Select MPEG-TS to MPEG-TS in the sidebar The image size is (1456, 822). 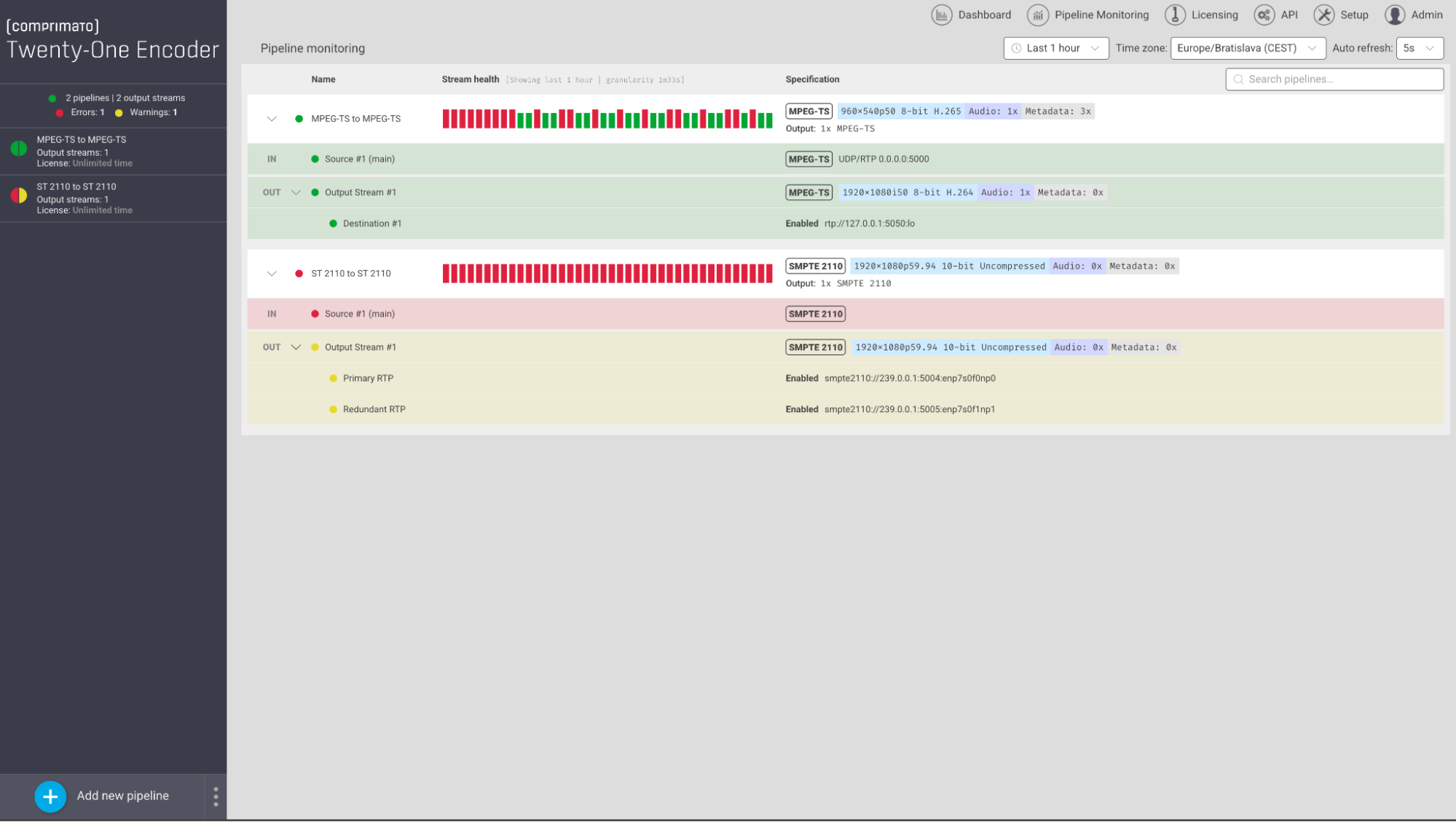coord(114,151)
